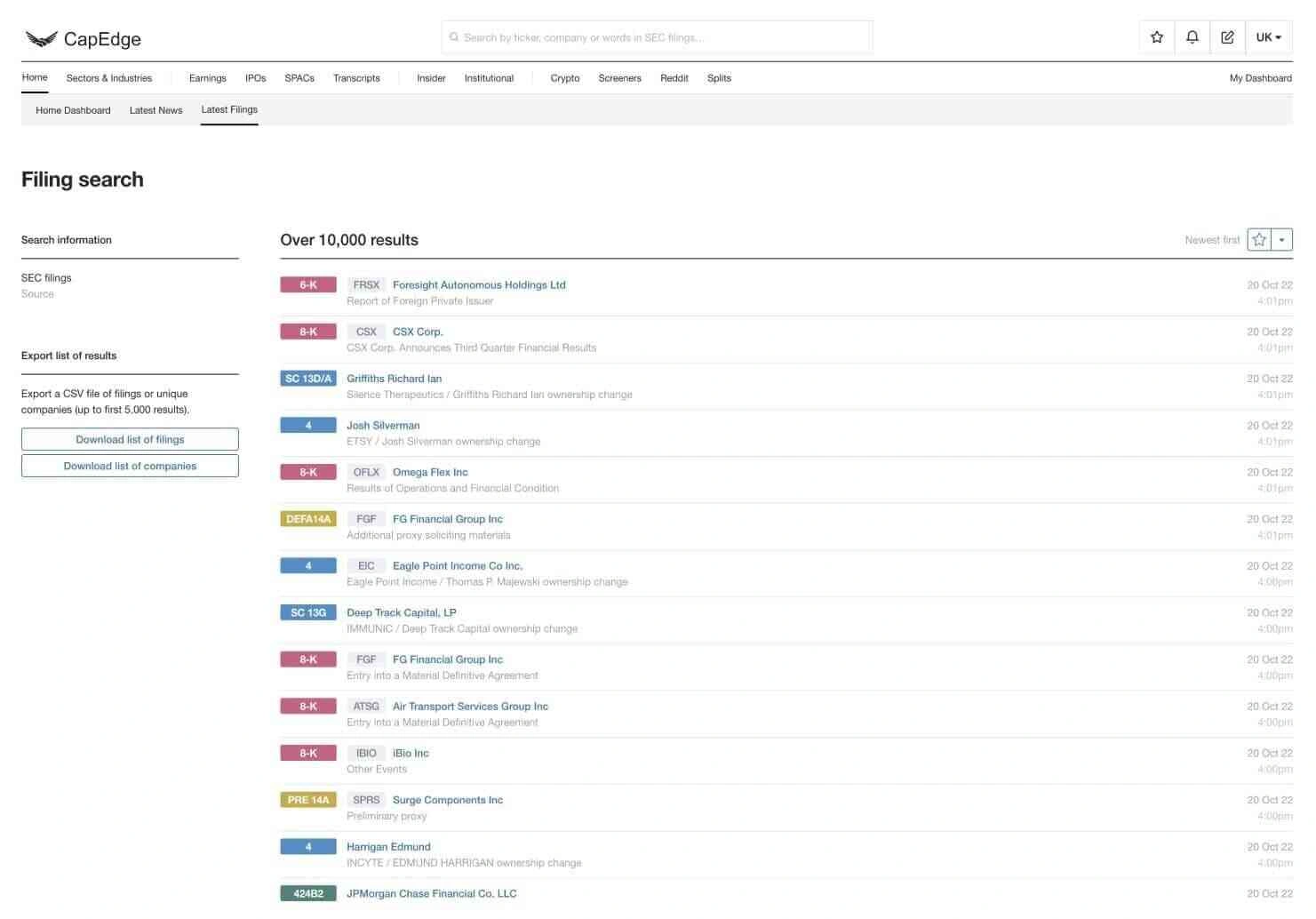
Task: Open Foresight Autonomous Holdings Ltd link
Action: [479, 285]
